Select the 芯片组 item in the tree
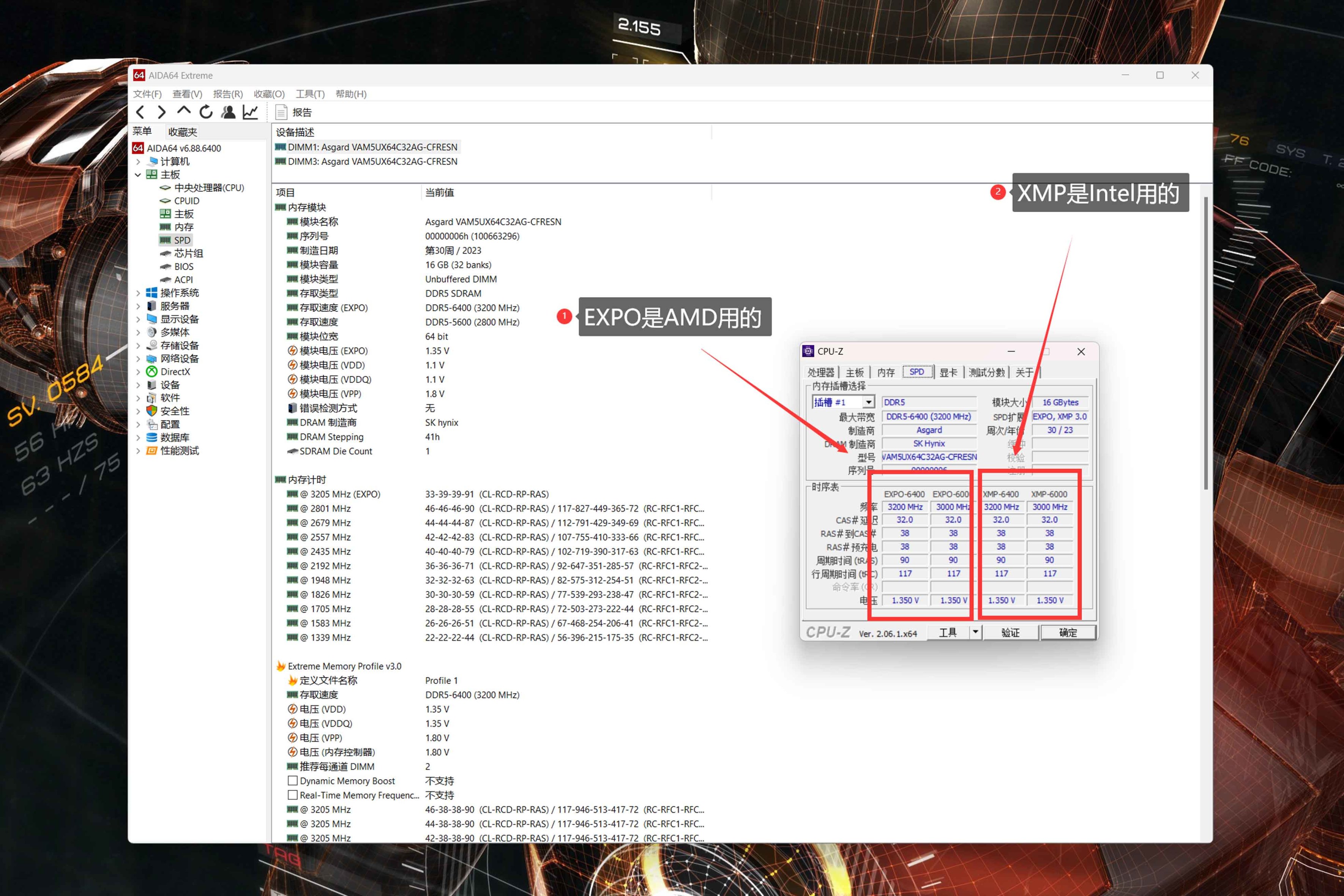This screenshot has height=896, width=1344. tap(188, 253)
